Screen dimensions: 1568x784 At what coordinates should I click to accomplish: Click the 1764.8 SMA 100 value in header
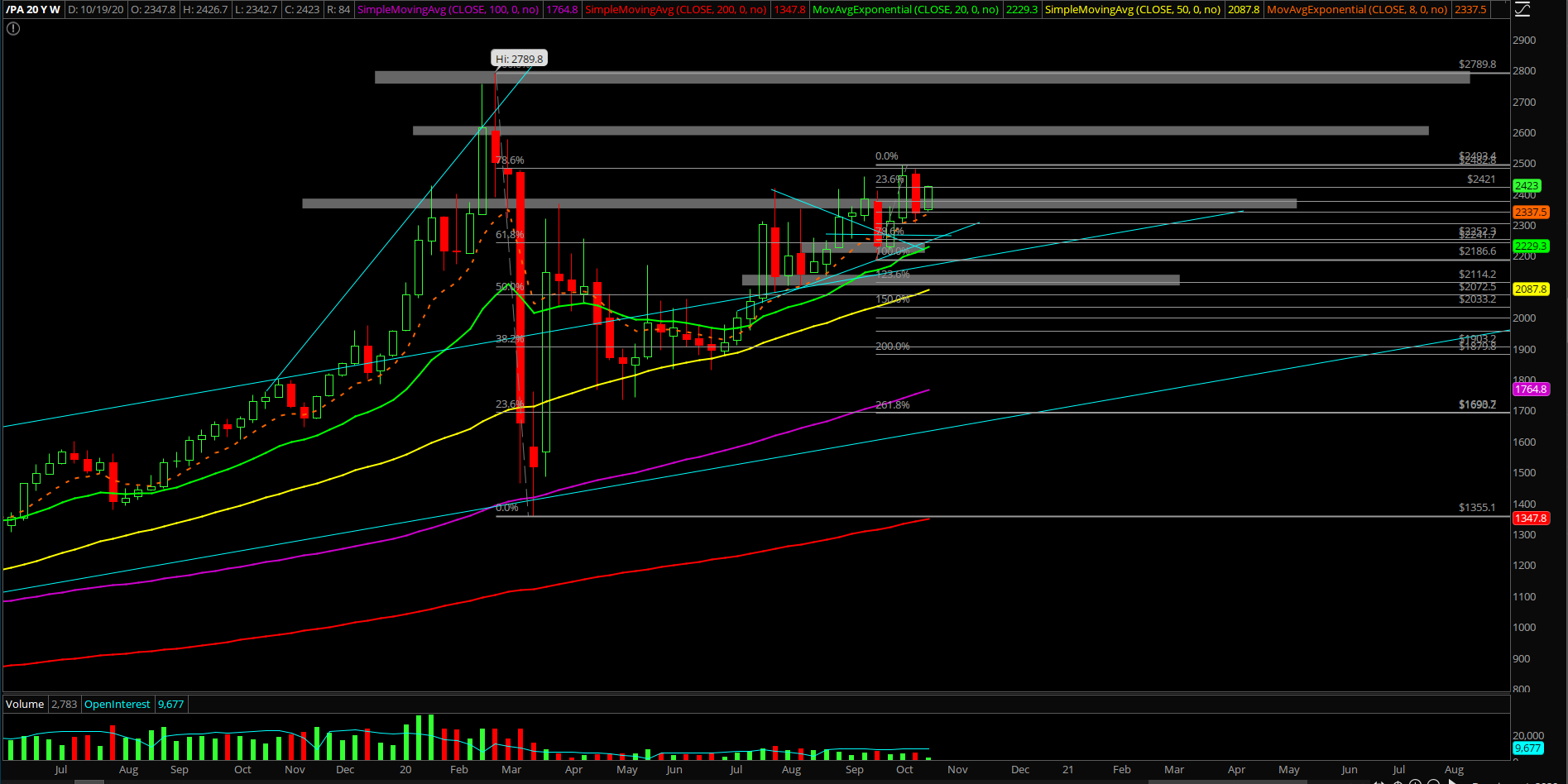[562, 9]
